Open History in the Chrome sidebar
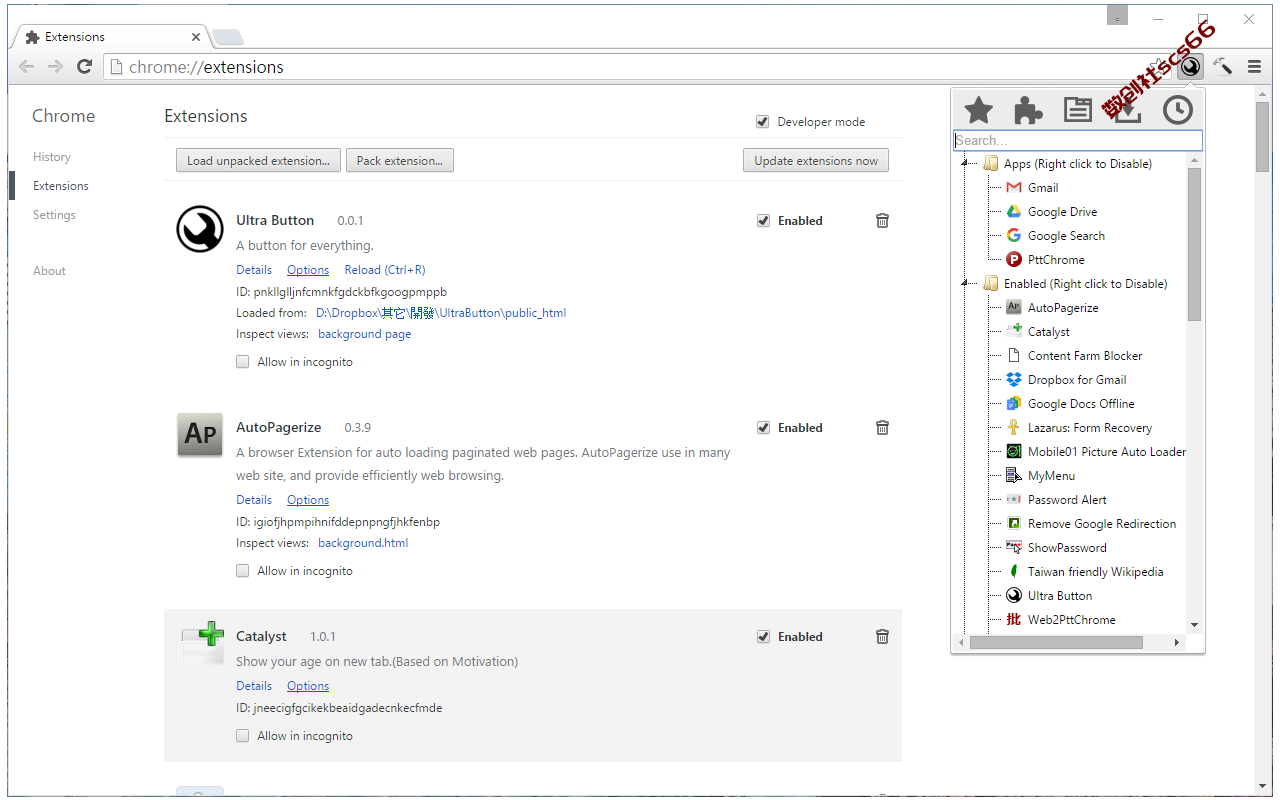1280x800 pixels. pos(52,157)
